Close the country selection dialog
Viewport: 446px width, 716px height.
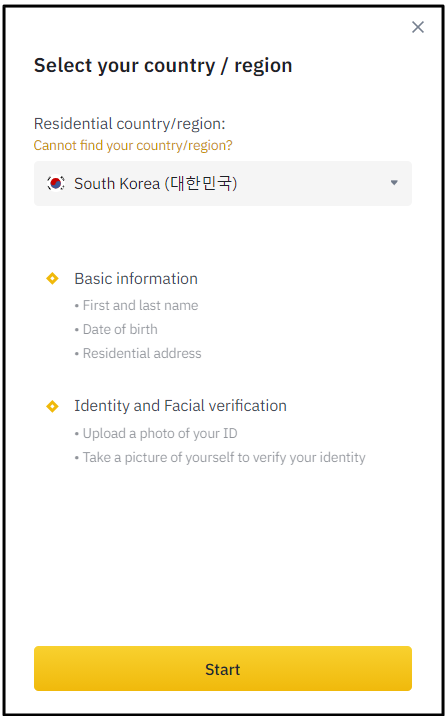[418, 27]
